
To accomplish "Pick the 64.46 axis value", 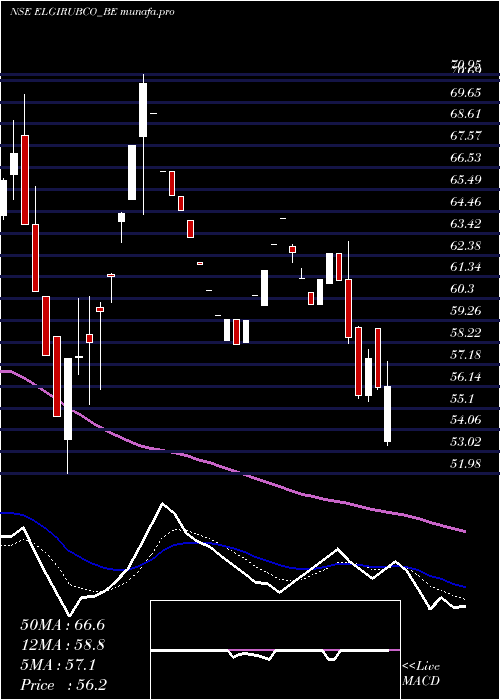I will coord(466,202).
